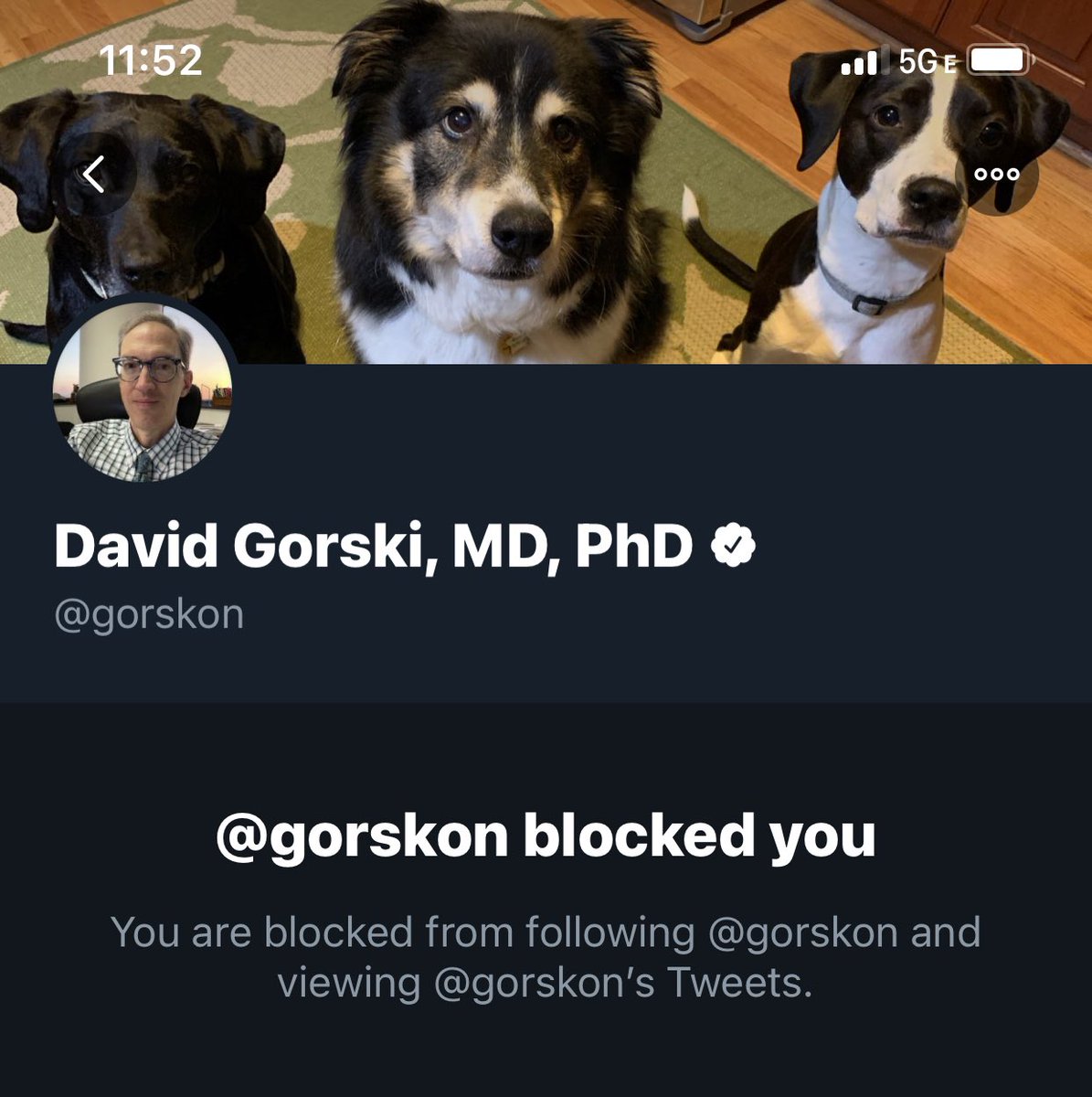Open David Gorski's profile avatar photo
The image size is (1092, 1097).
[x=143, y=391]
